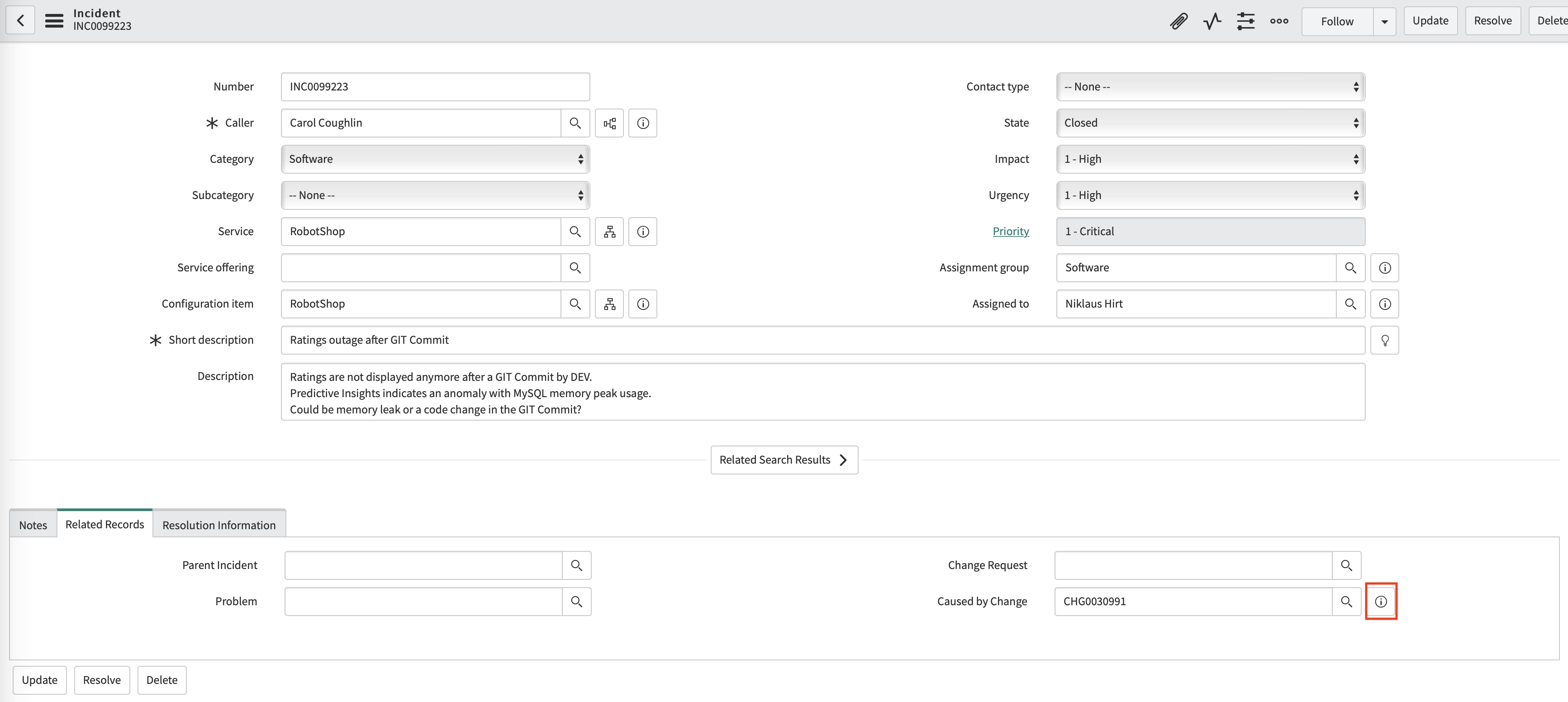Screen dimensions: 1568x702
Task: Open Parent Incident lookup magnifier
Action: 576,565
